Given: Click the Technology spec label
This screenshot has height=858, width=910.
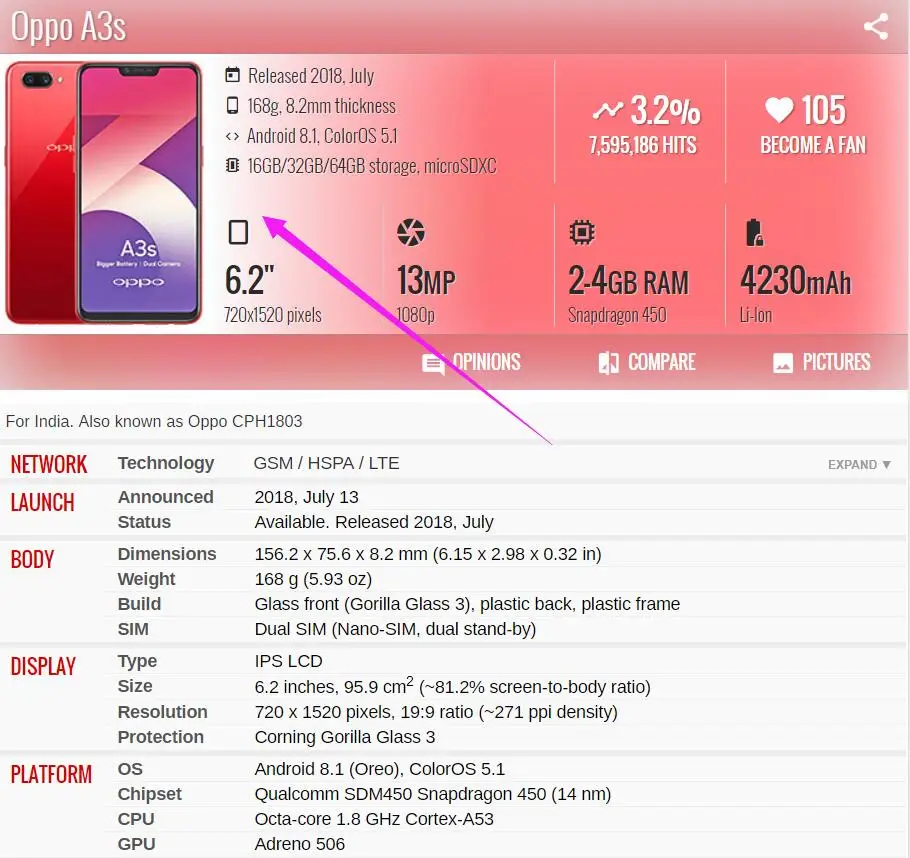Looking at the screenshot, I should (166, 463).
